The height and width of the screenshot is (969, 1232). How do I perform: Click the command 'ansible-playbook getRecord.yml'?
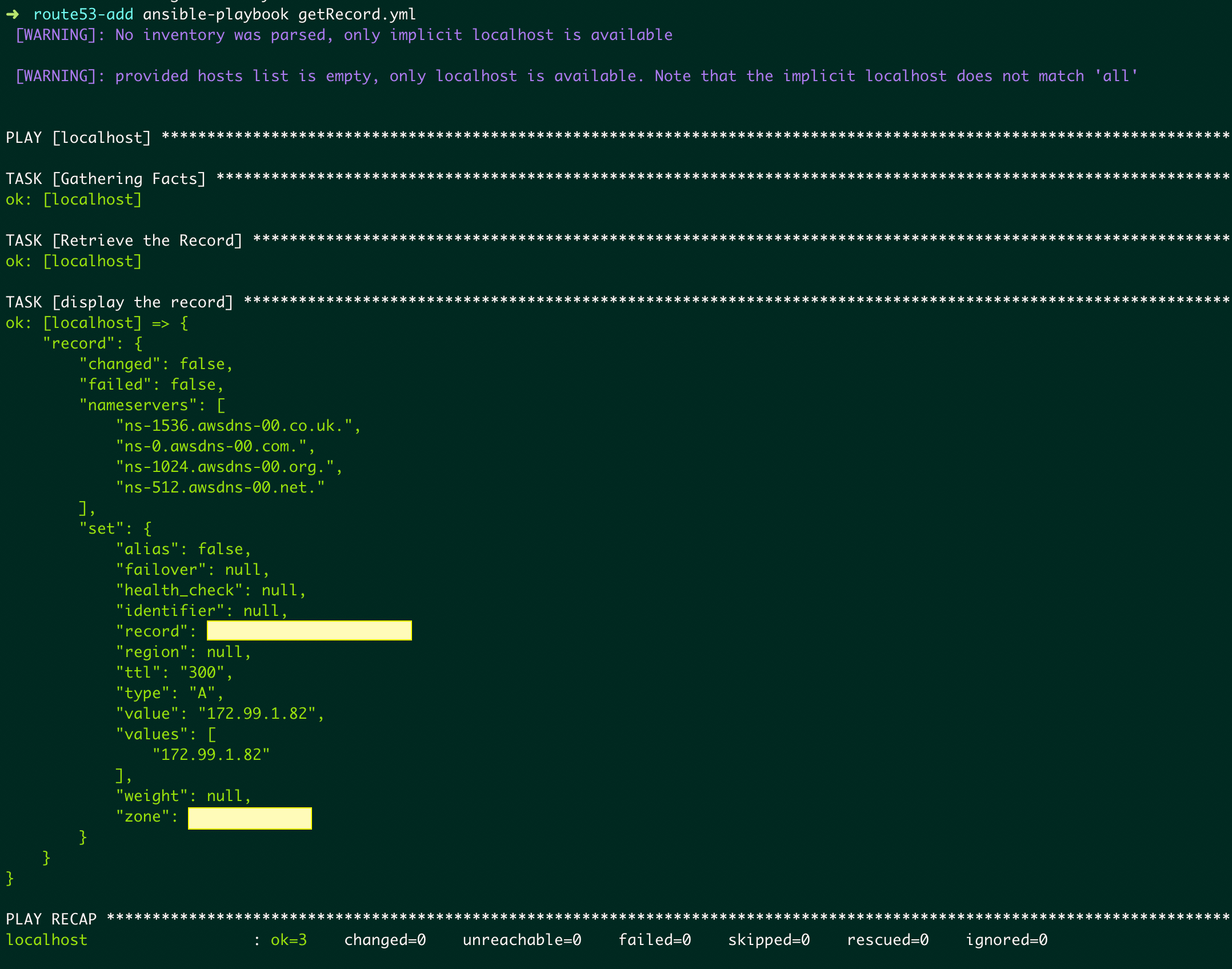[x=279, y=14]
